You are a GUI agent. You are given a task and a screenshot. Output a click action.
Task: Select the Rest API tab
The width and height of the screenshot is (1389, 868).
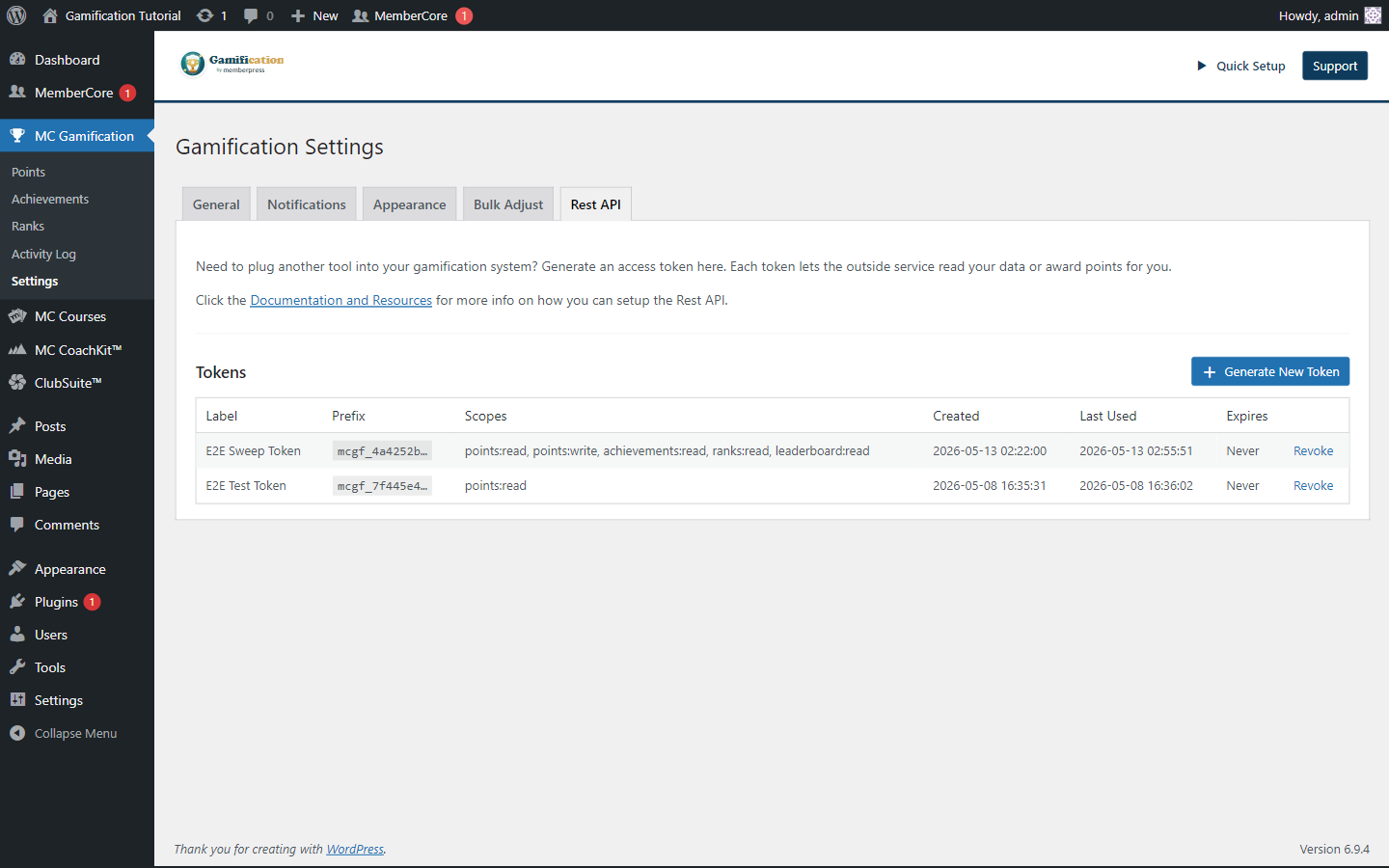596,204
